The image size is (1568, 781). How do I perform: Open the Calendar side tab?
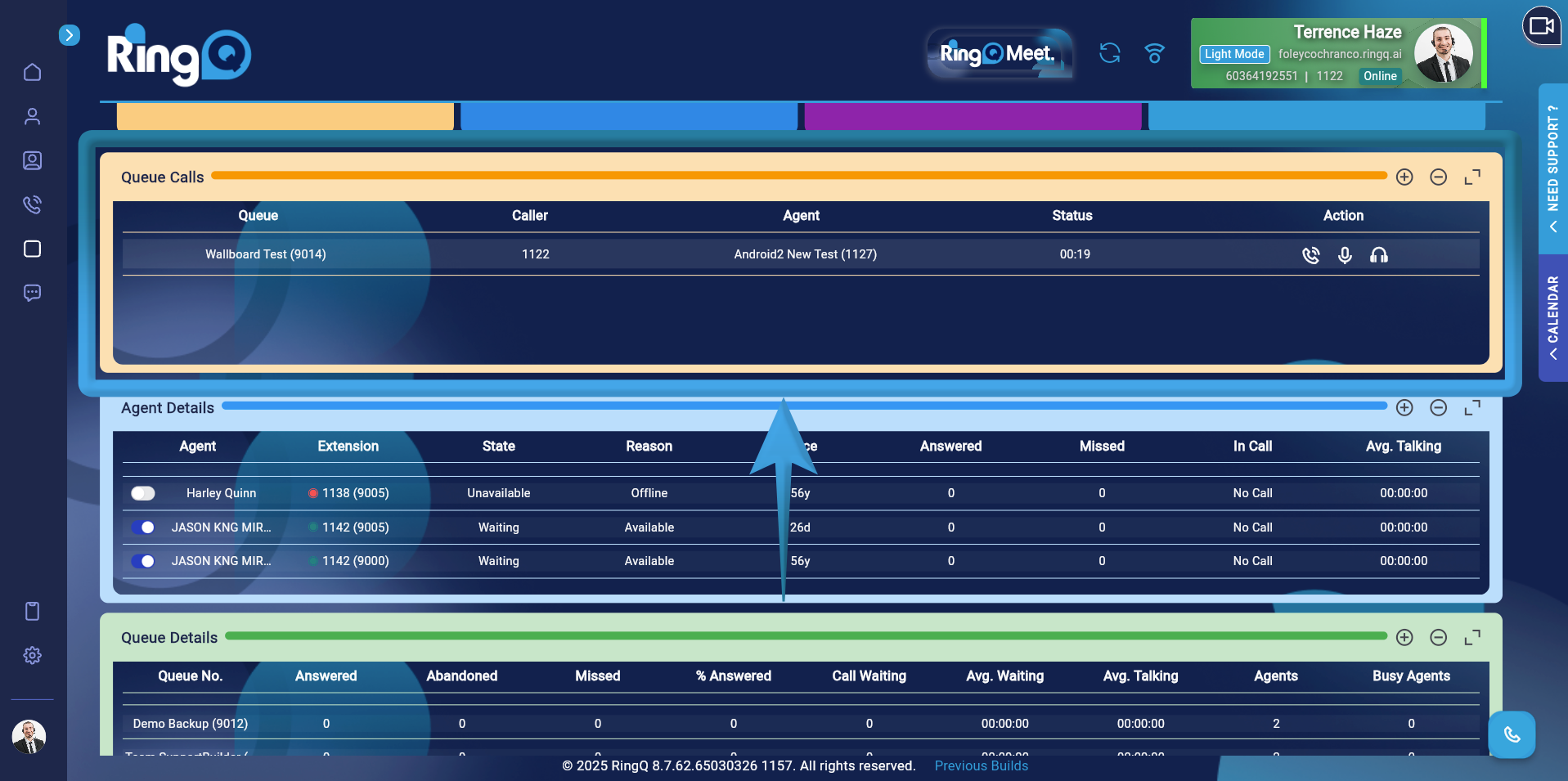pos(1552,317)
